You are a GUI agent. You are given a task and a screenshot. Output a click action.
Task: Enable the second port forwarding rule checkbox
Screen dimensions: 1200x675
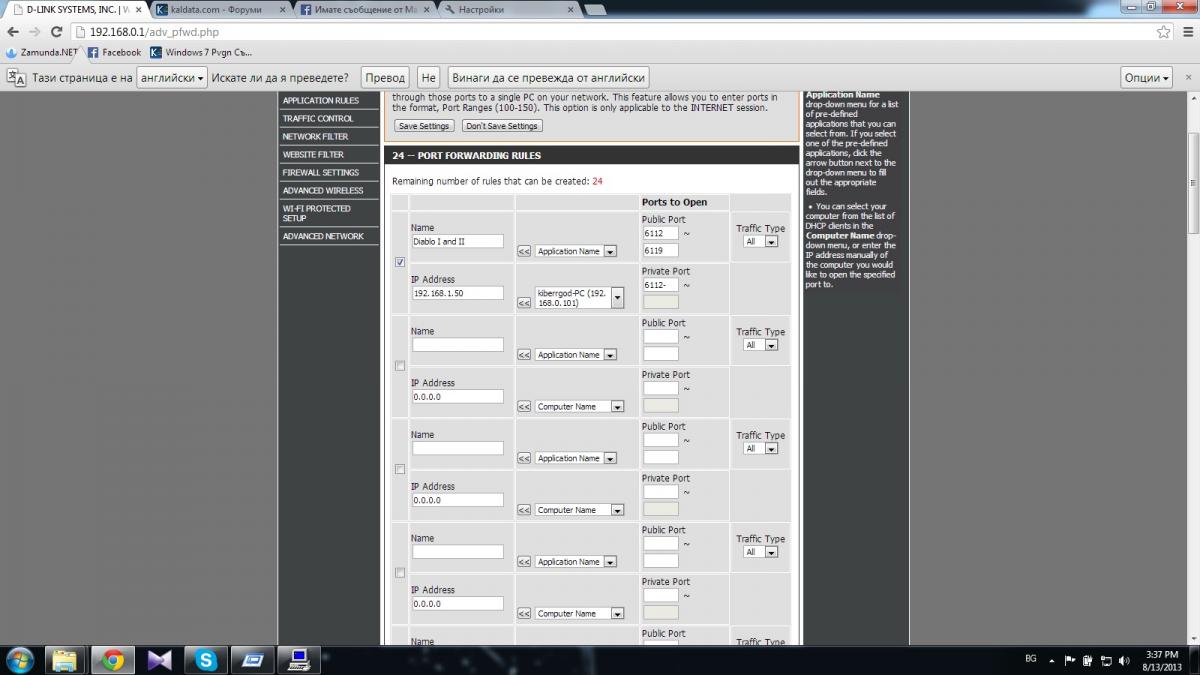click(400, 366)
